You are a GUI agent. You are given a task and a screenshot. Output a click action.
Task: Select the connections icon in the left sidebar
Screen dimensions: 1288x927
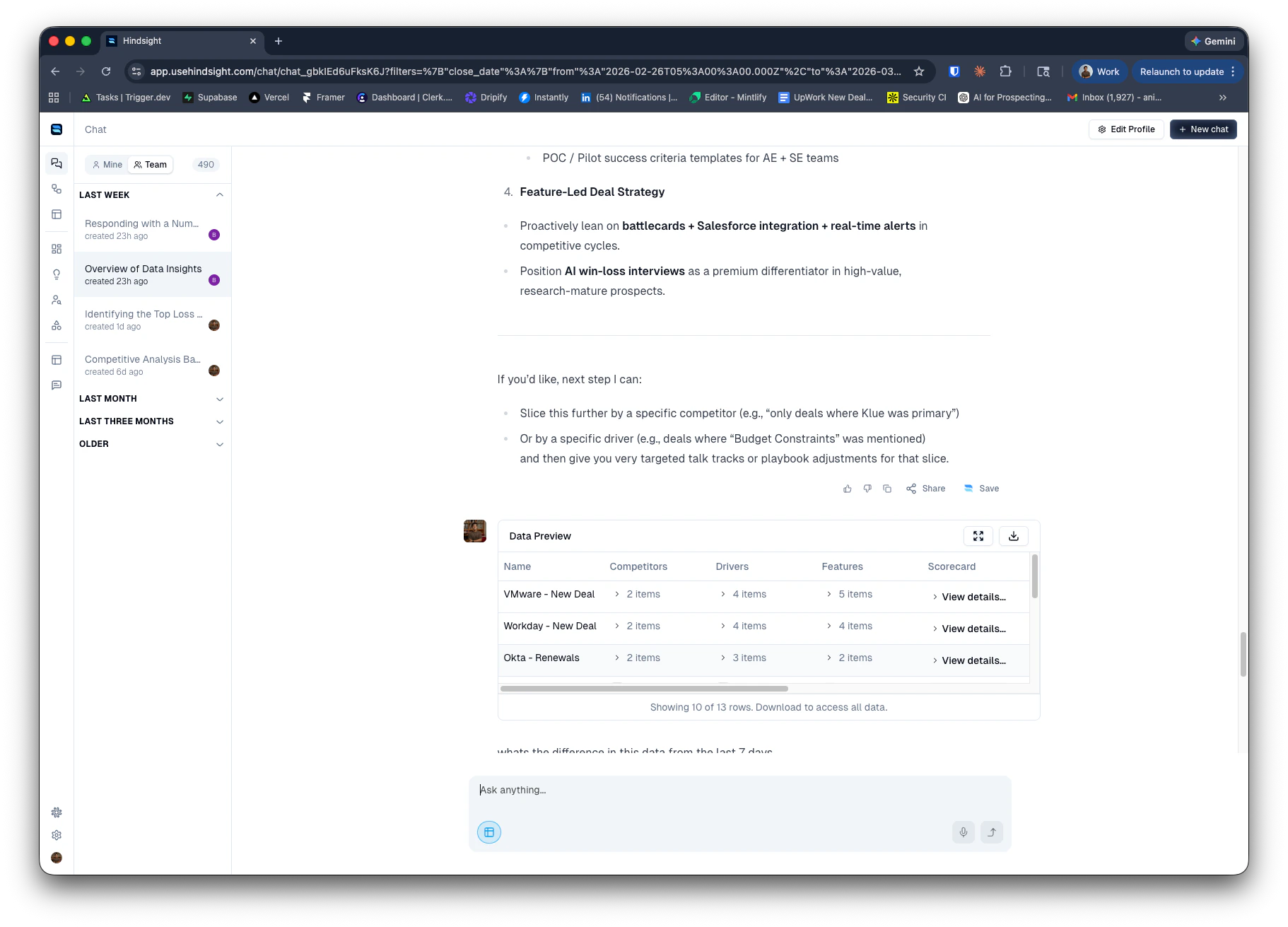point(57,189)
